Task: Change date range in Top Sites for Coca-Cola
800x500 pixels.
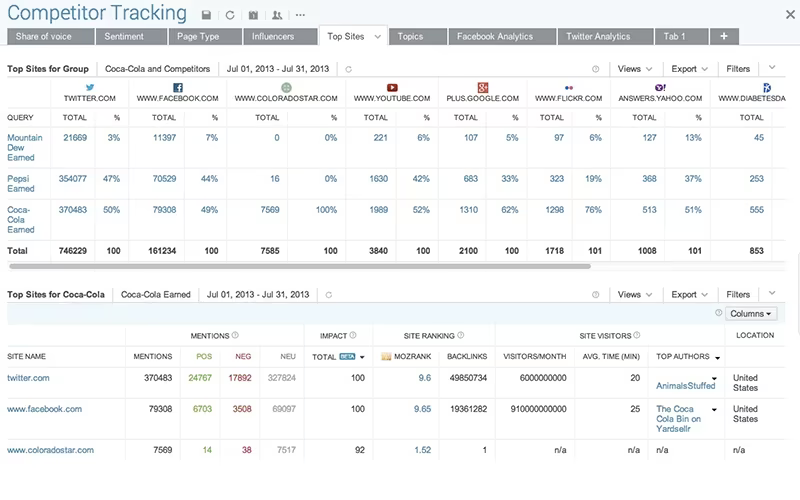Action: [x=258, y=294]
